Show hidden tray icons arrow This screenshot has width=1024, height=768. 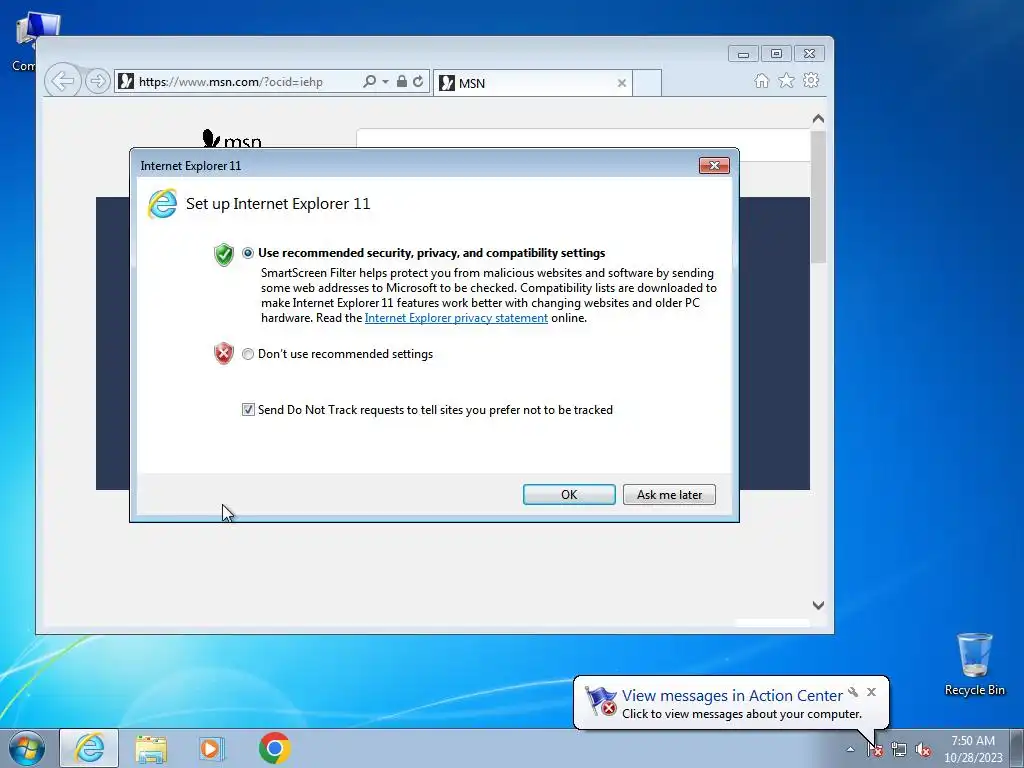tap(850, 749)
